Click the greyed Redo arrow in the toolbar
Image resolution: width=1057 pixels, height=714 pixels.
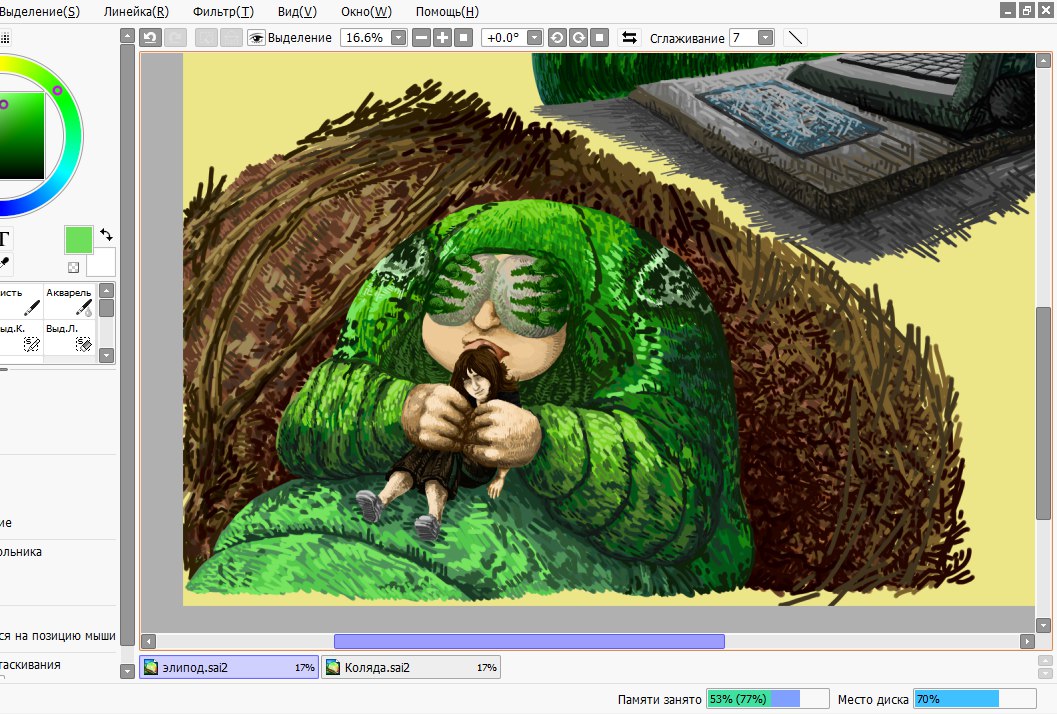176,38
